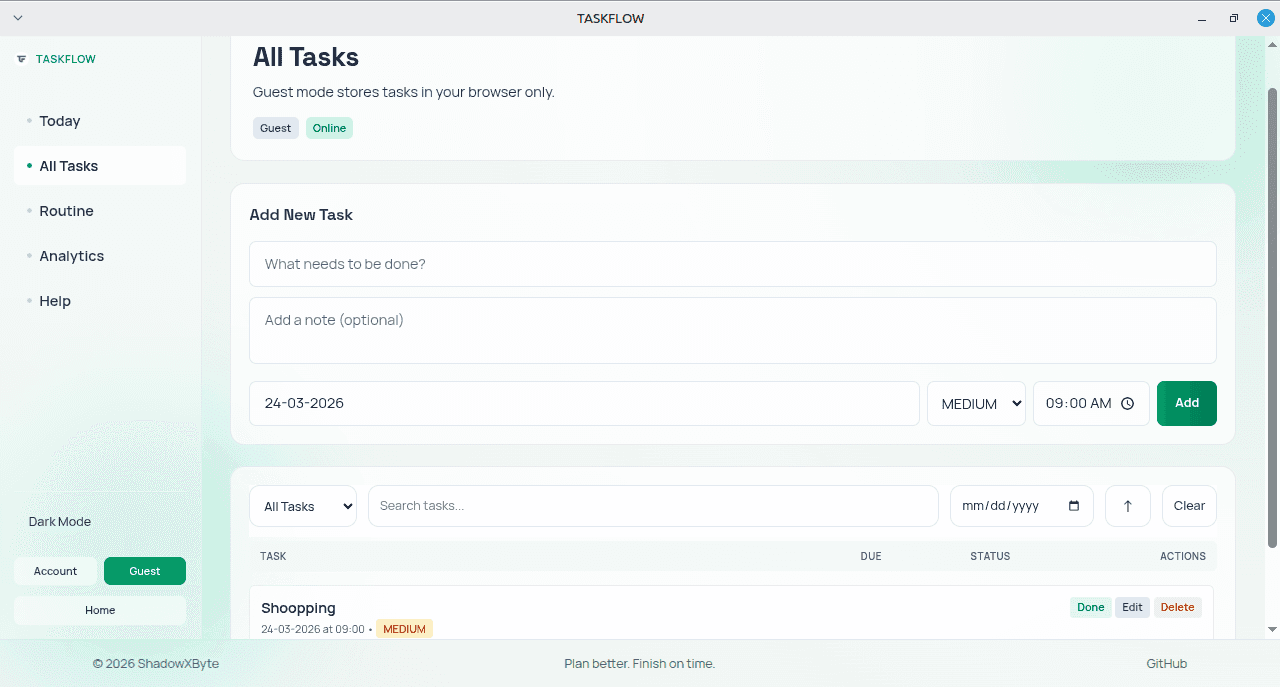Click the TASK column header
The width and height of the screenshot is (1280, 687).
click(273, 556)
